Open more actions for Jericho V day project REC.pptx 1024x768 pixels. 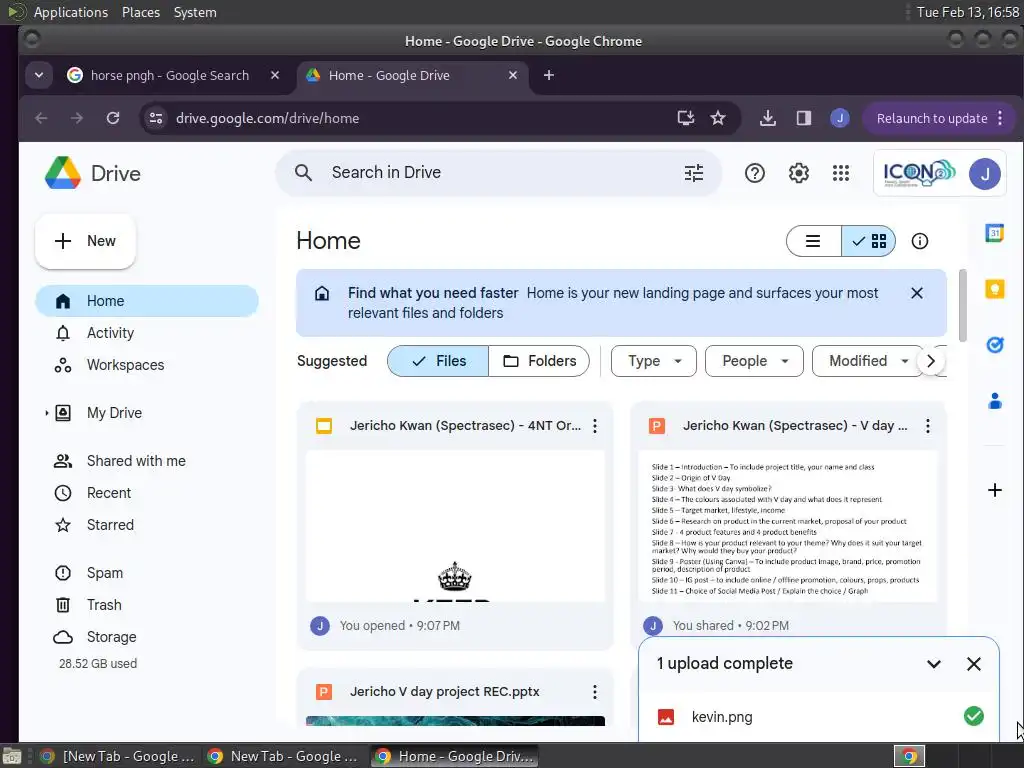pos(594,692)
